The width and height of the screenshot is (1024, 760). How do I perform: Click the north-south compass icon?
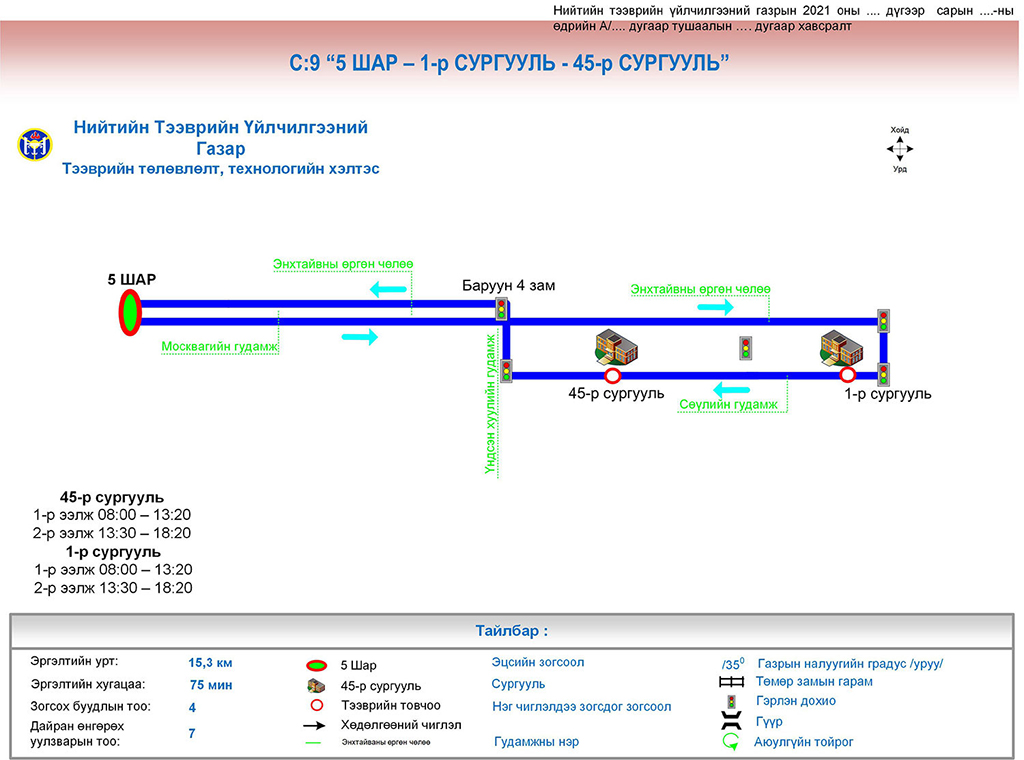pyautogui.click(x=900, y=150)
